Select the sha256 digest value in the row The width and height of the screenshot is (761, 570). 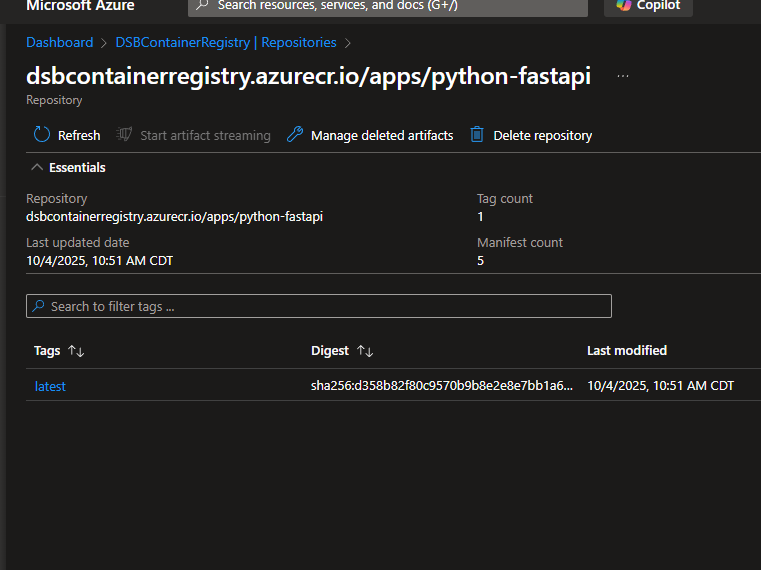[x=441, y=386]
